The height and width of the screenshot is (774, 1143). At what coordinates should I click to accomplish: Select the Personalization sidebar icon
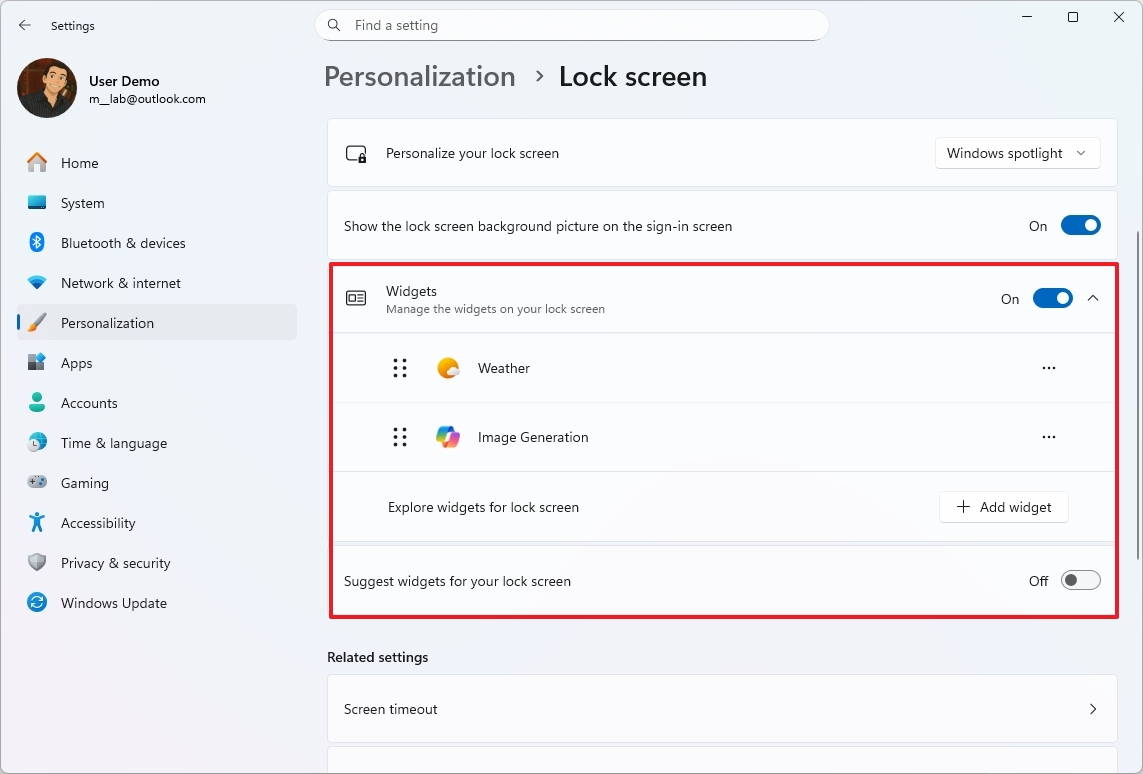pyautogui.click(x=36, y=322)
